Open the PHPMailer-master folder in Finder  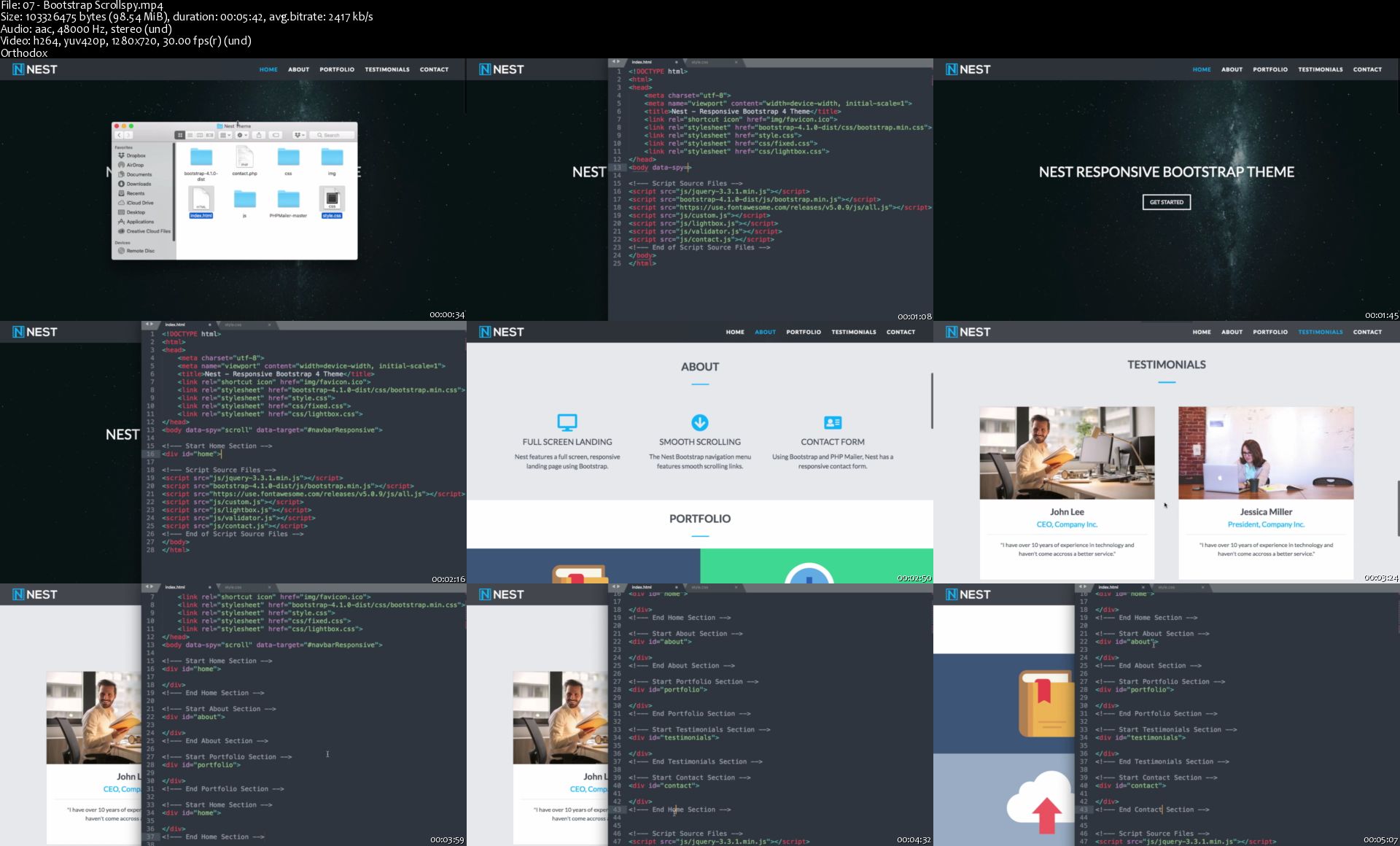click(288, 199)
